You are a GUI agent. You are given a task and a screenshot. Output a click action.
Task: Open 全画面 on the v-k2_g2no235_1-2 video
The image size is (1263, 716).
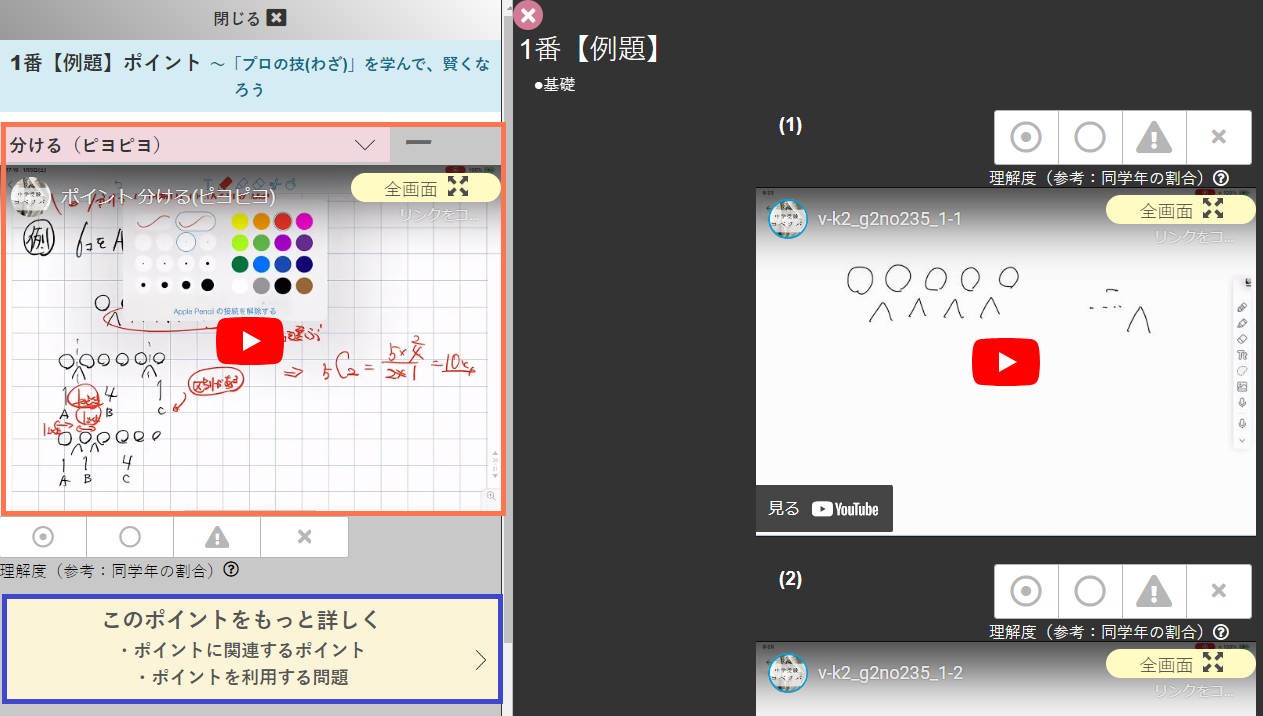1181,664
